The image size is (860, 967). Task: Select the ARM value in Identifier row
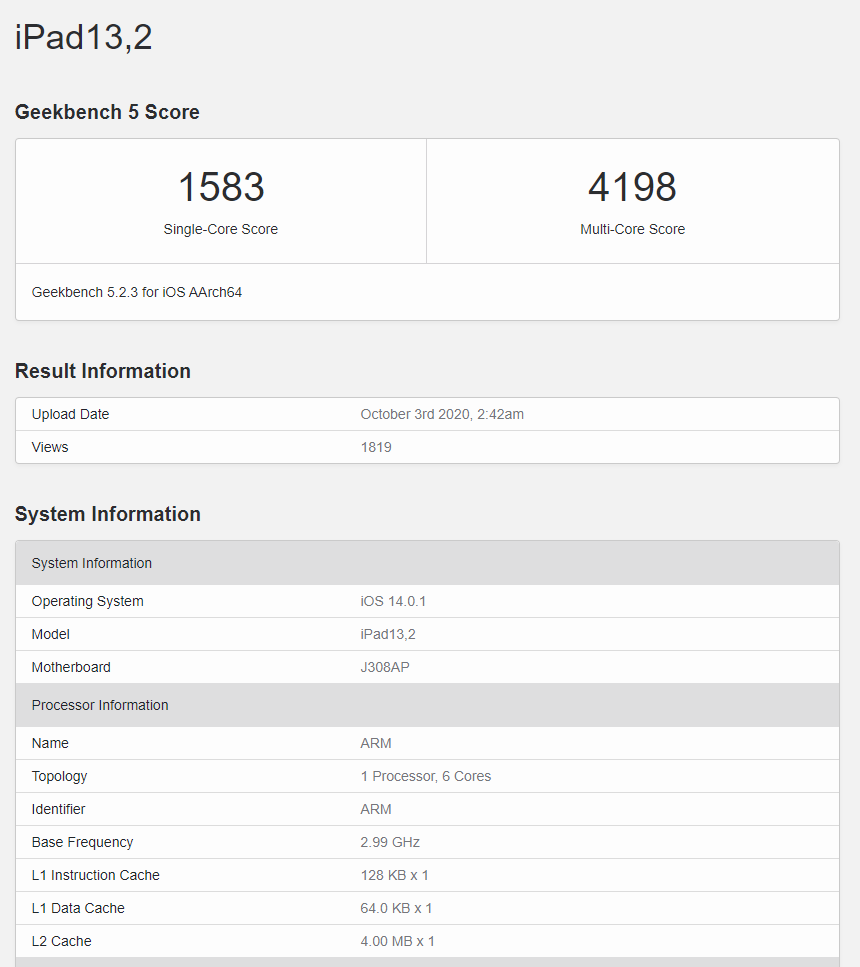click(x=376, y=809)
